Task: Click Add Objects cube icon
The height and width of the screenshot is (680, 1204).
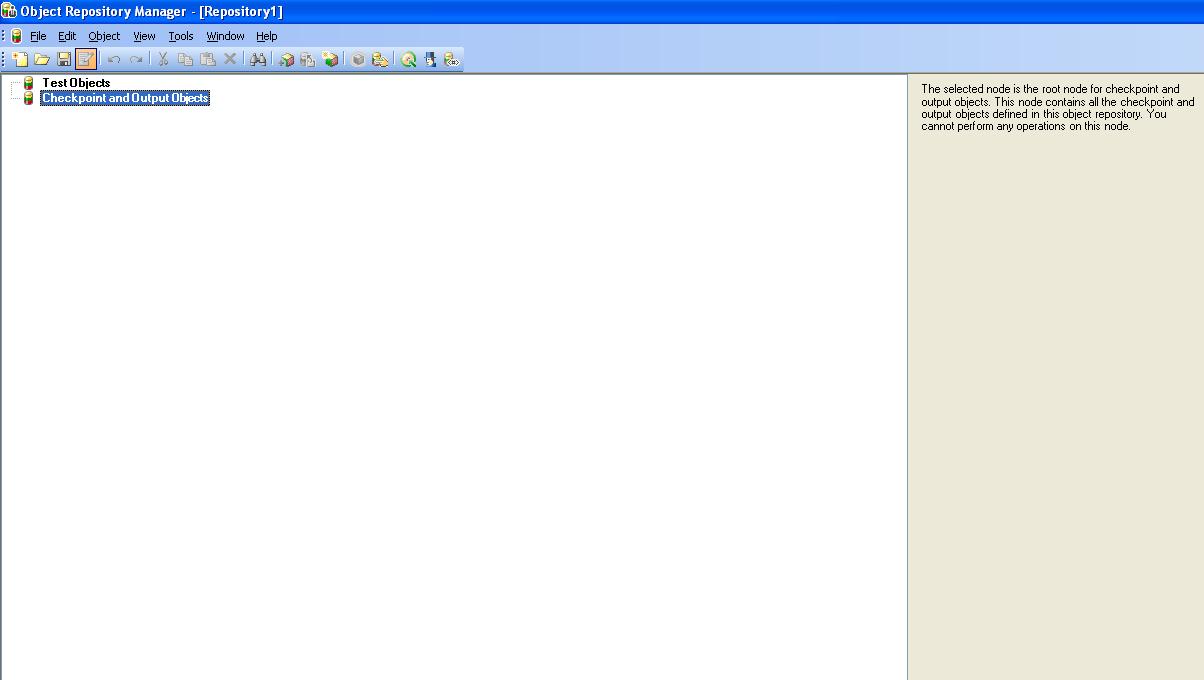Action: [286, 60]
